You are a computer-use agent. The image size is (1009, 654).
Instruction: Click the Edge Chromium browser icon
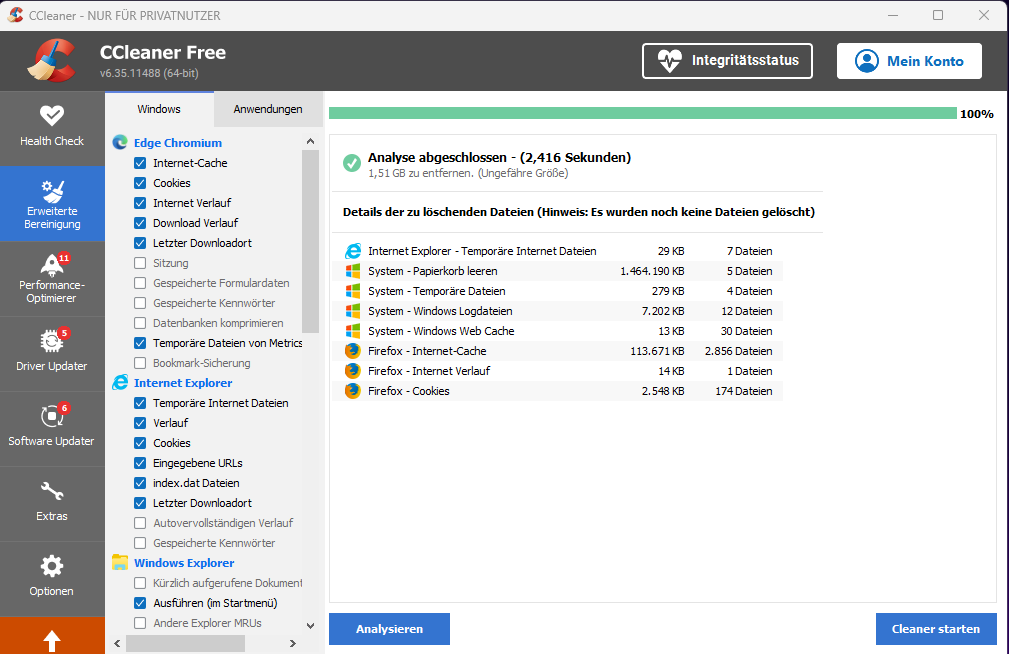click(x=120, y=142)
